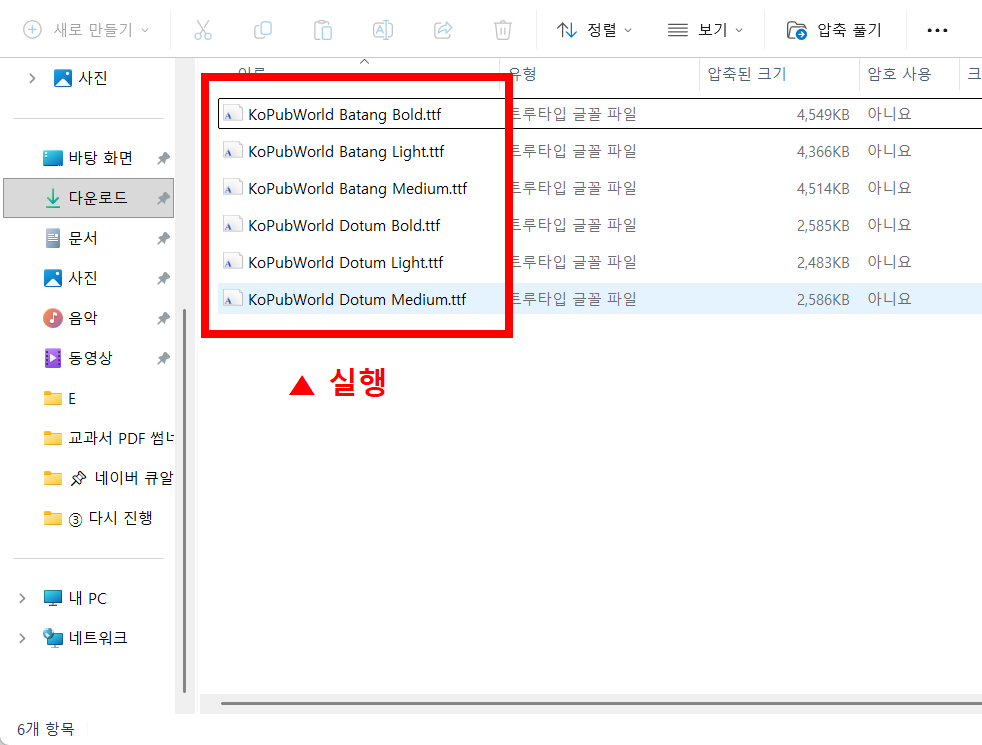This screenshot has height=745, width=982.
Task: Click the sidebar vertical scrollbar
Action: (x=184, y=501)
